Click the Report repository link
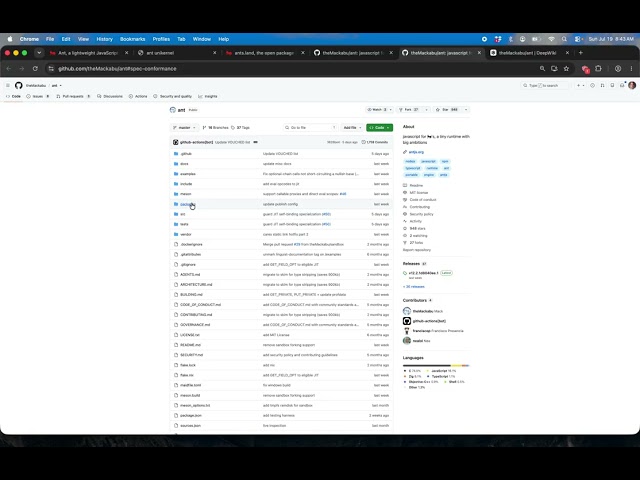 click(417, 250)
